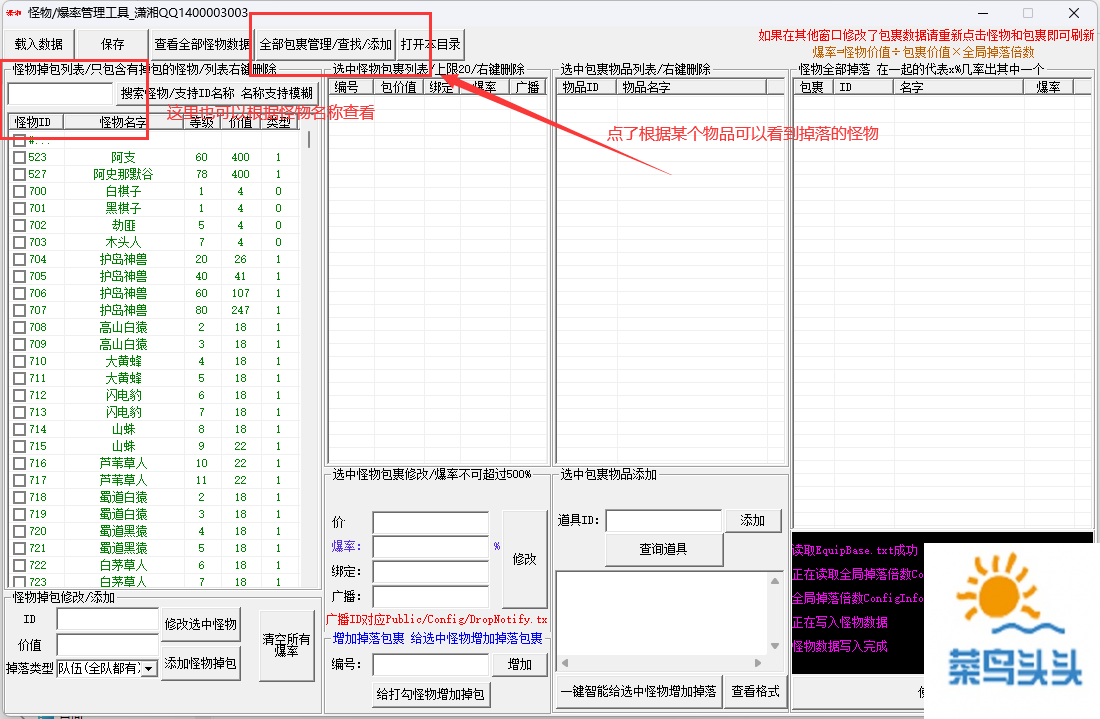Click the 查询道具 button

[664, 550]
